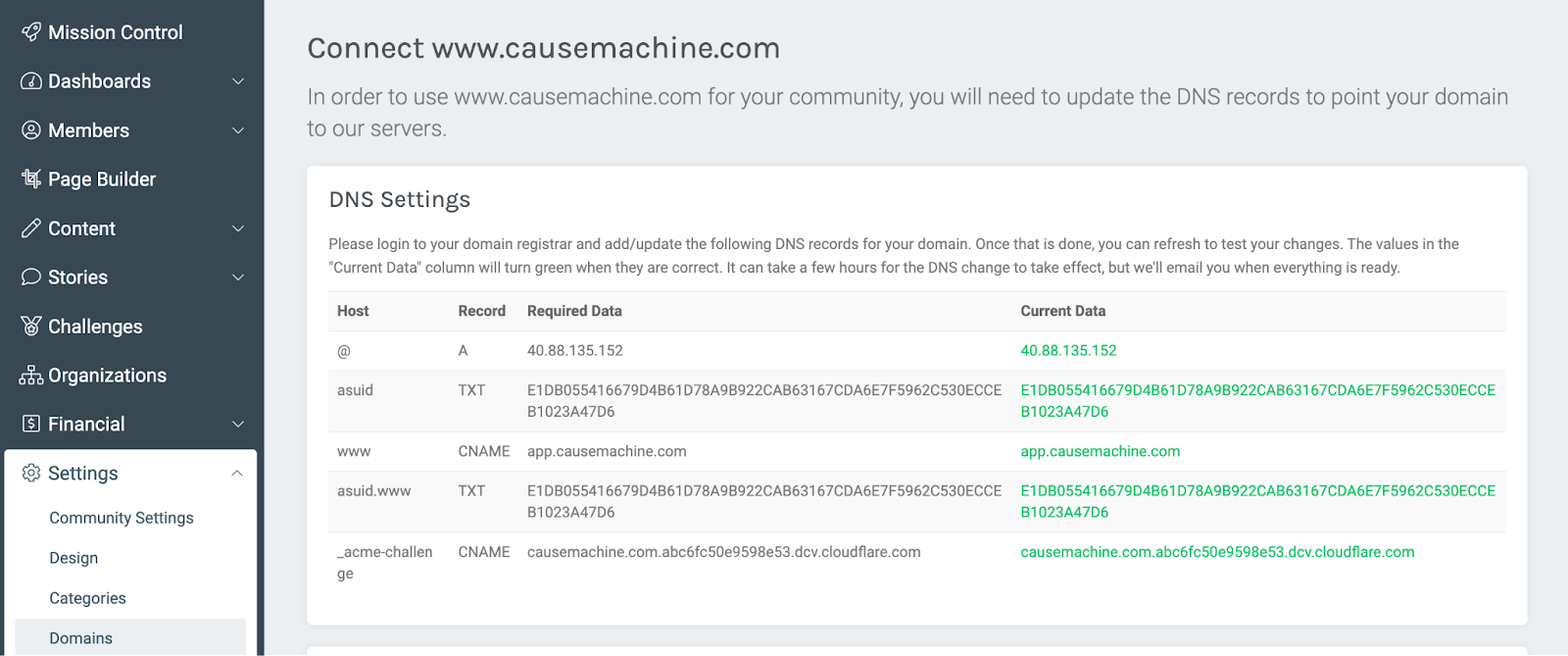The height and width of the screenshot is (656, 1568).
Task: Open the Dashboards label in sidebar
Action: point(99,81)
